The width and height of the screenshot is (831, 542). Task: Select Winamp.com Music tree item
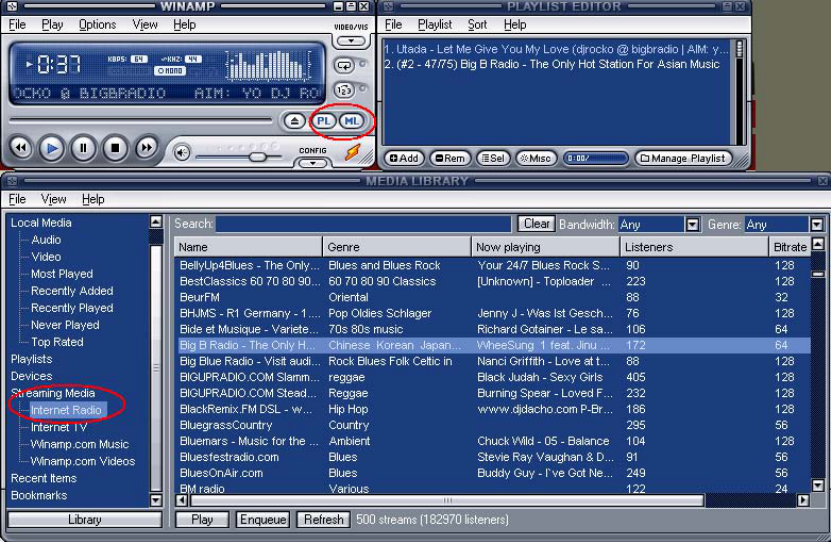[x=80, y=444]
